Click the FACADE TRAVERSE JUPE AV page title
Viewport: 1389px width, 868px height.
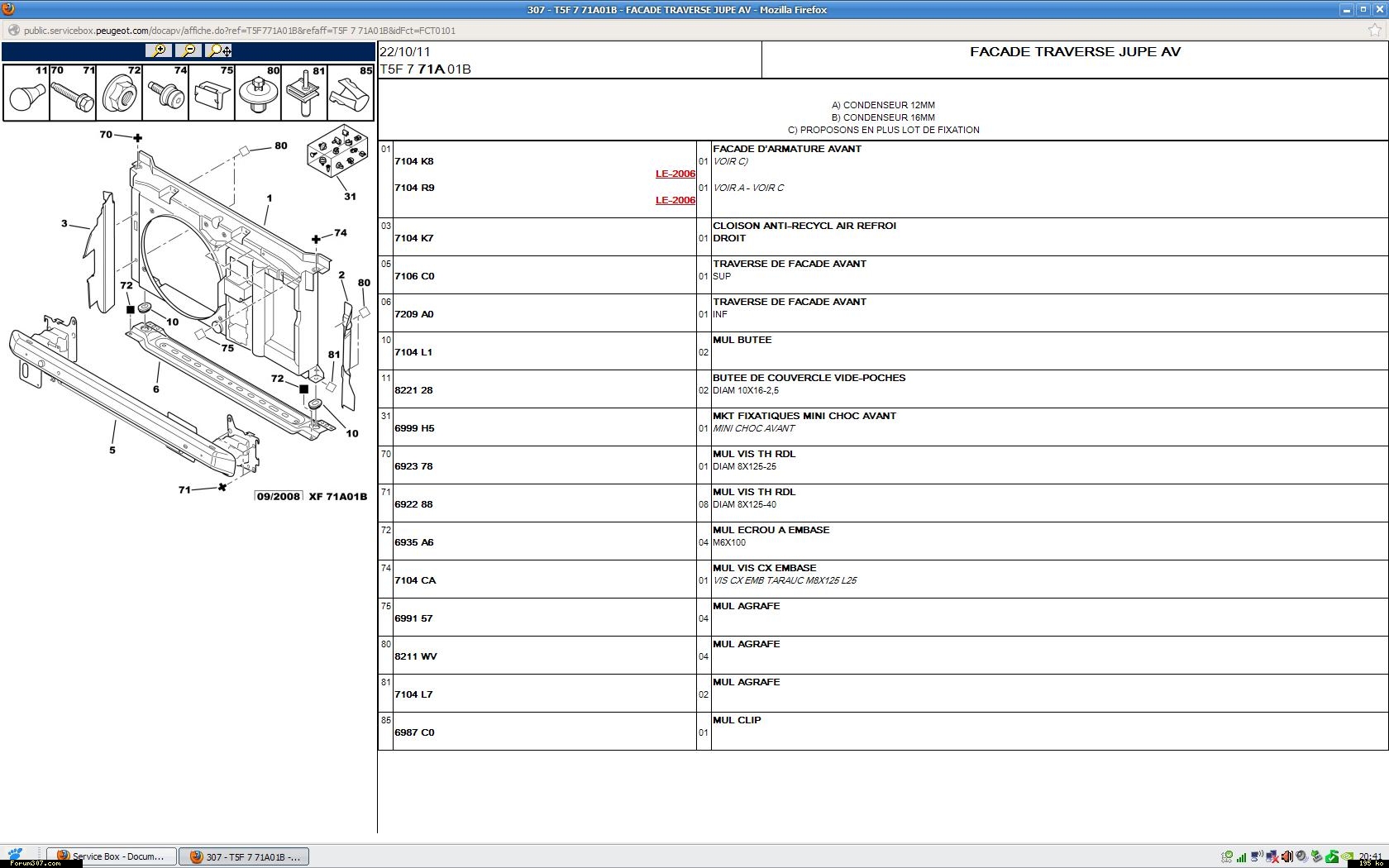tap(1075, 51)
